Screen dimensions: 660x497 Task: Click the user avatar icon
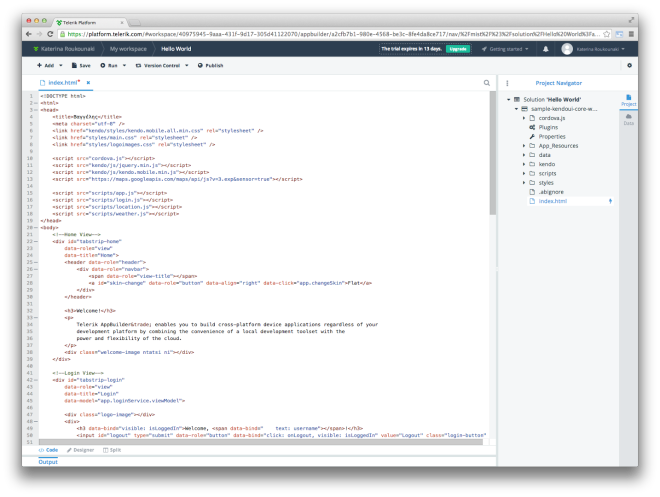(567, 49)
